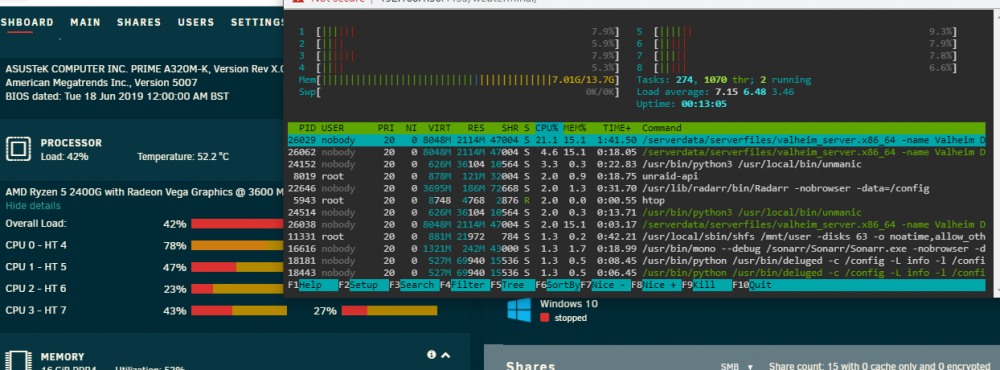The width and height of the screenshot is (1000, 370).
Task: Click the Memory module icon
Action: tap(18, 360)
